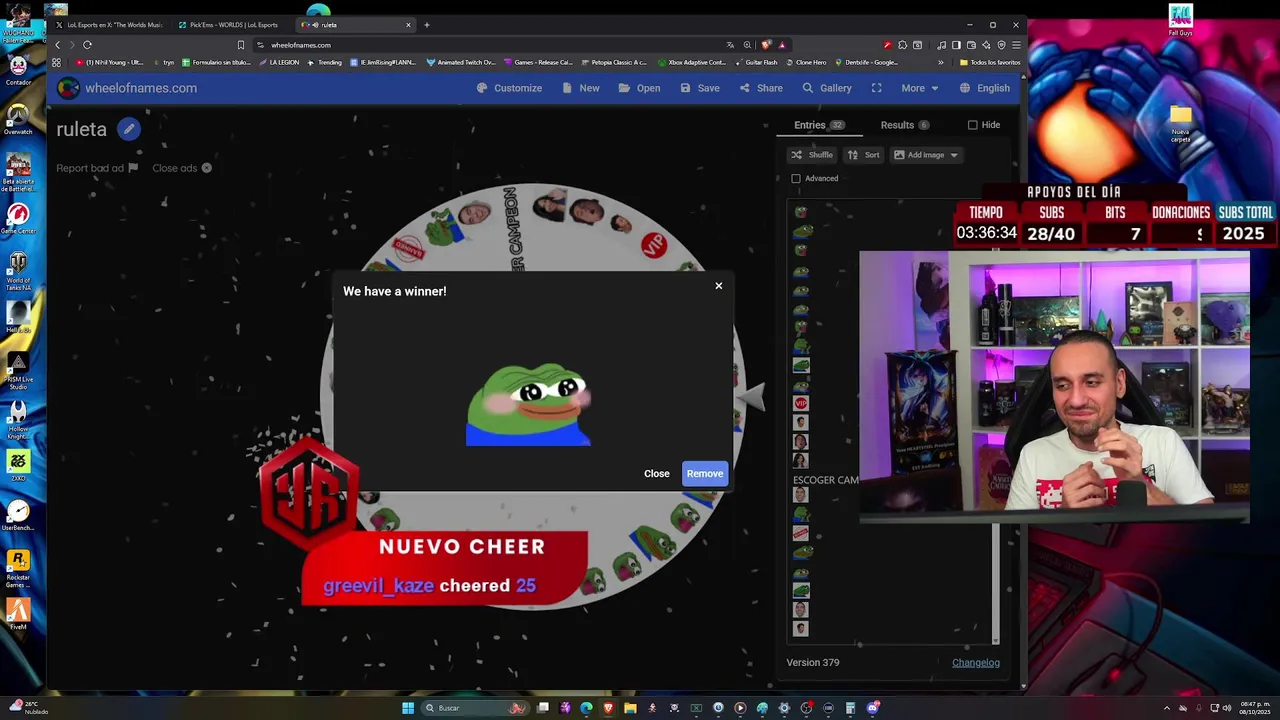The height and width of the screenshot is (720, 1280).
Task: Click Close ads
Action: click(x=182, y=168)
